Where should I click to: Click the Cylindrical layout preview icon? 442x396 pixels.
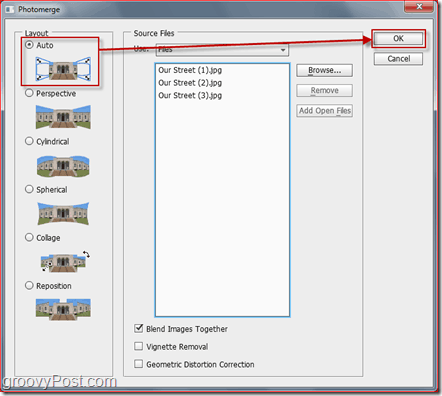pos(63,166)
